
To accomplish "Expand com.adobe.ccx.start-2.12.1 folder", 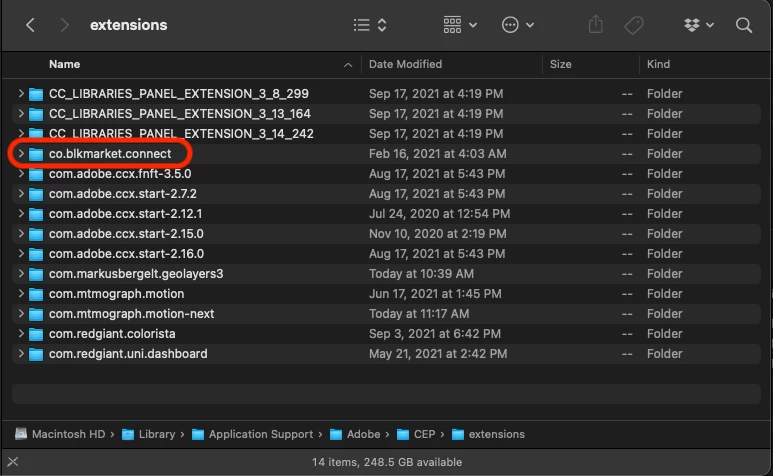I will pyautogui.click(x=21, y=213).
